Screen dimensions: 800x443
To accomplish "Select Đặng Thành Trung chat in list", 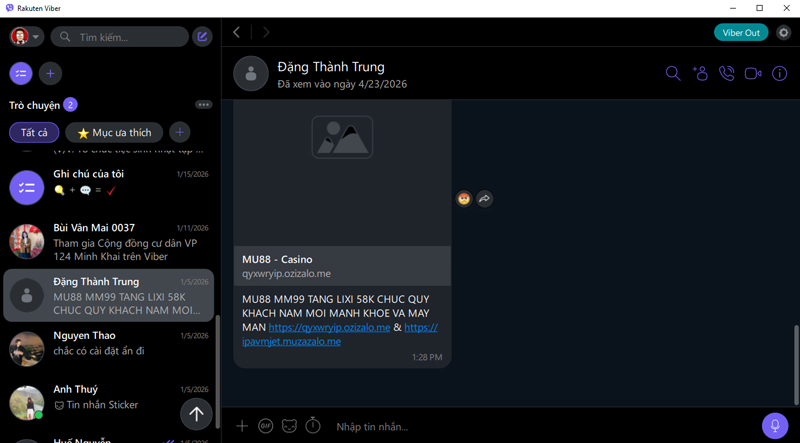I will click(x=109, y=296).
